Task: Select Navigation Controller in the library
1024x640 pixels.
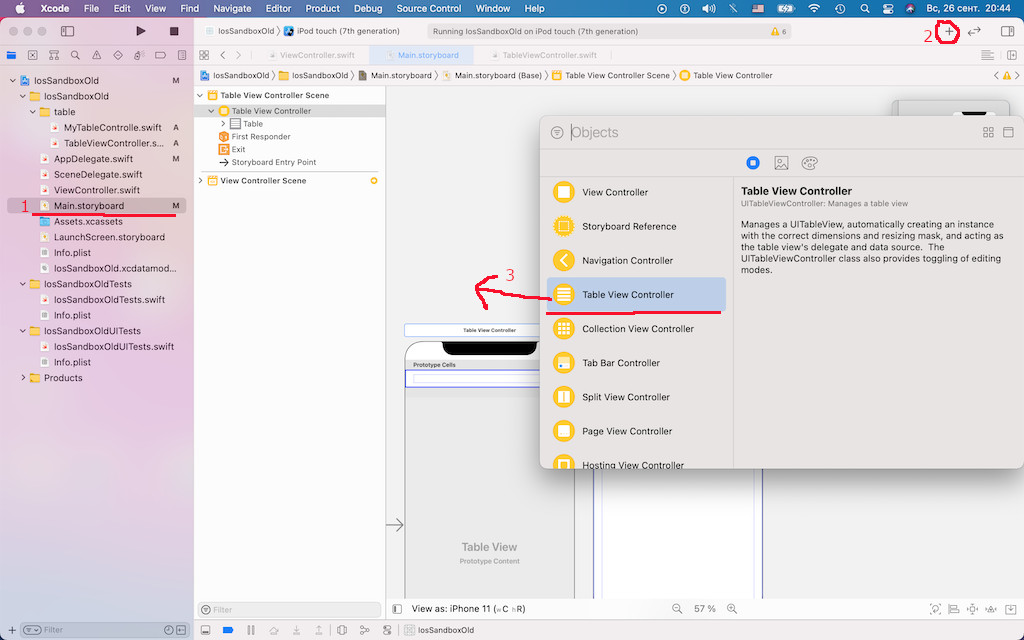Action: (x=636, y=261)
